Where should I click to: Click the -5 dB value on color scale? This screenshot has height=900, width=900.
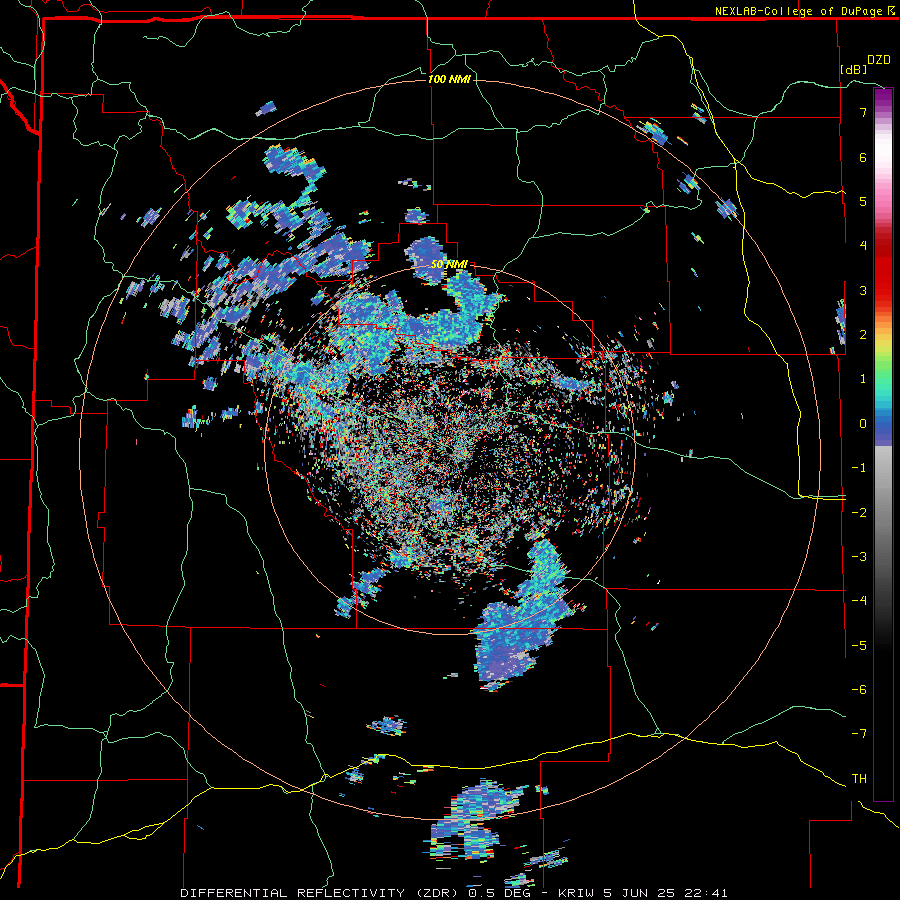click(x=859, y=645)
